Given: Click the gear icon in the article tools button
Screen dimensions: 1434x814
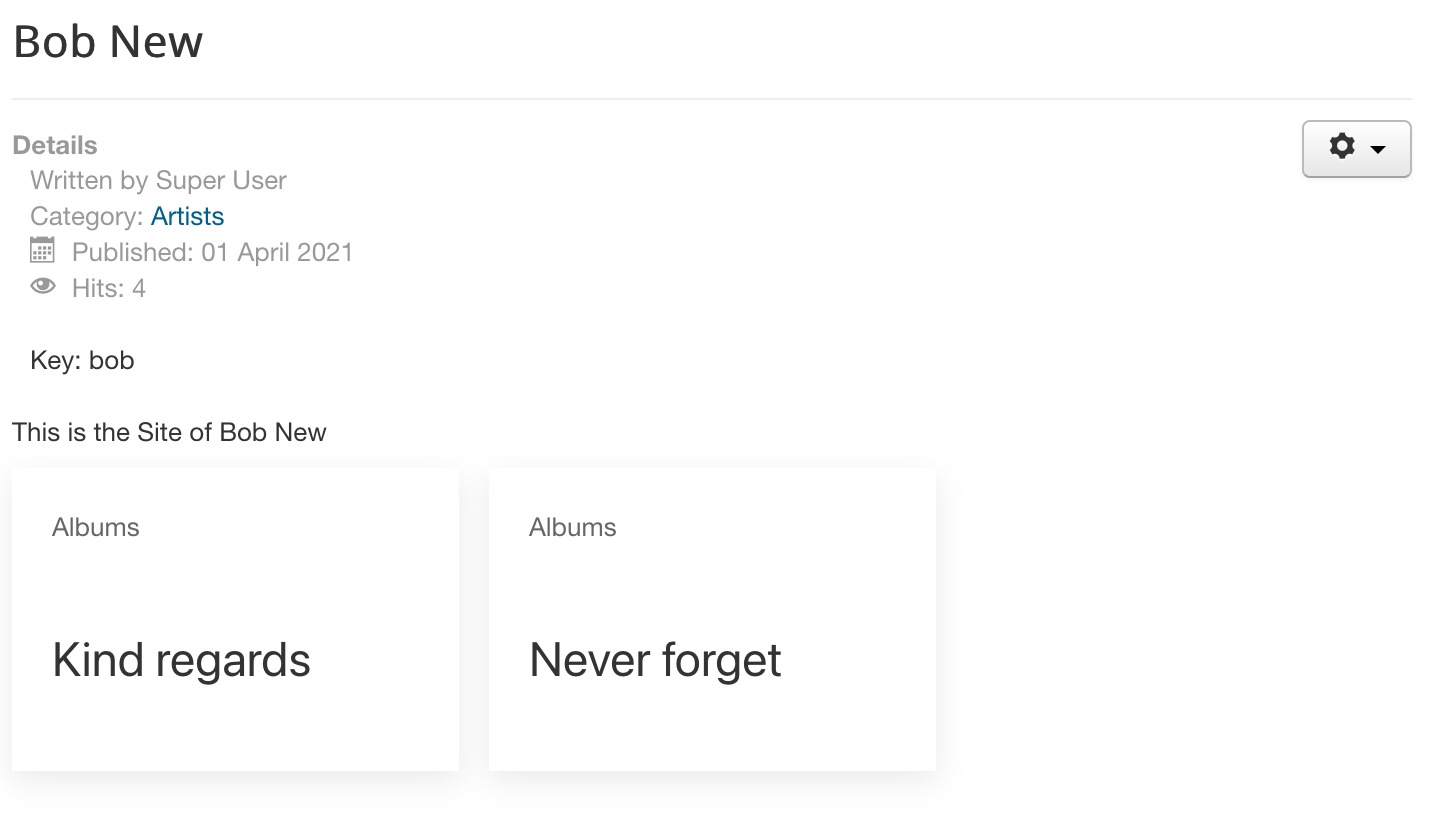Looking at the screenshot, I should (x=1342, y=147).
